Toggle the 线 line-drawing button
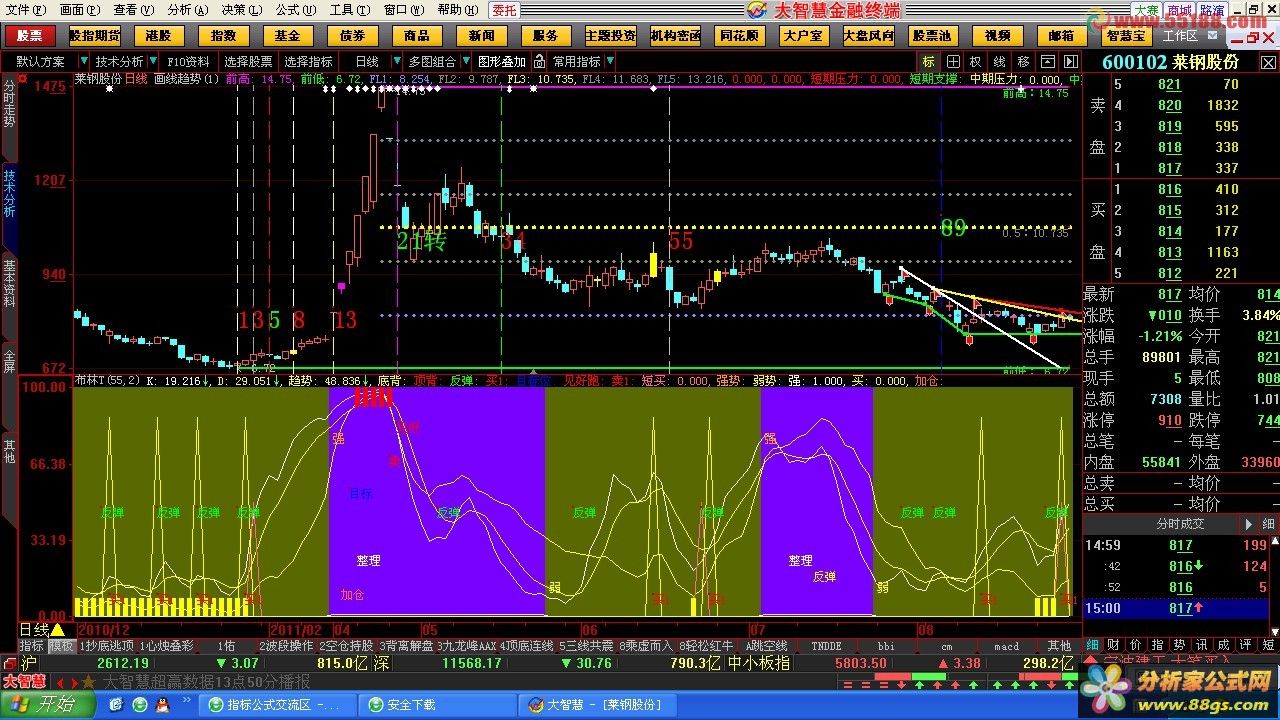The image size is (1280, 720). tap(999, 62)
